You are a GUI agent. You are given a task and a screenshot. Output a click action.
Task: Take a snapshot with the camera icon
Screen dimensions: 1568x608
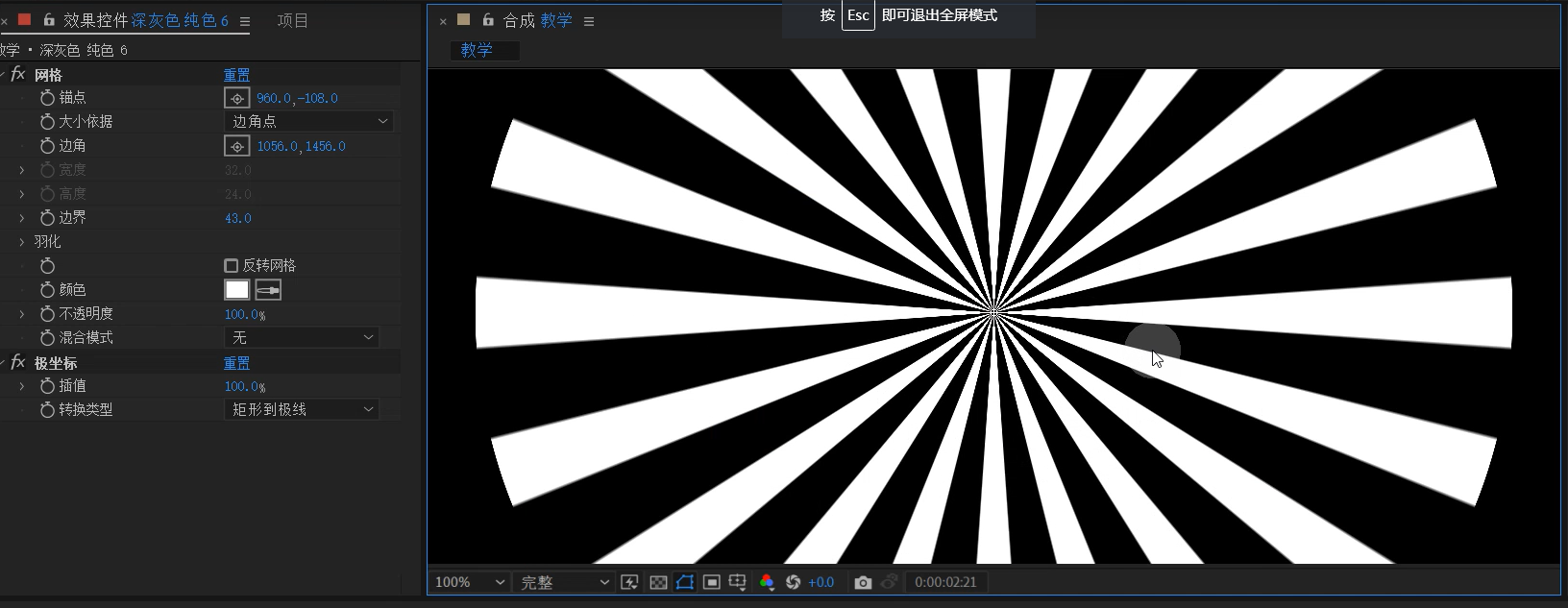863,582
